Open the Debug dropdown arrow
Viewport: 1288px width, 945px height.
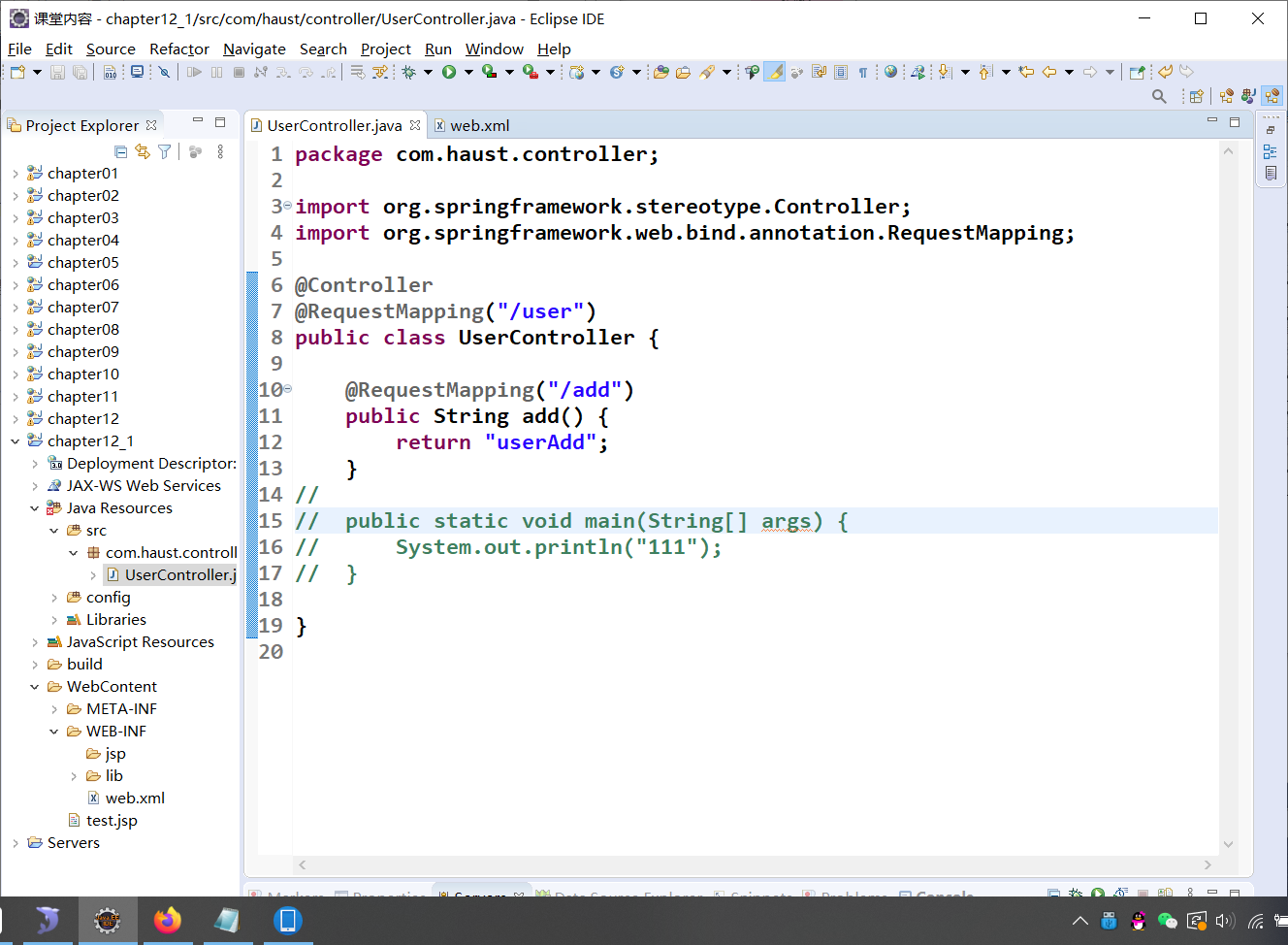[x=428, y=72]
